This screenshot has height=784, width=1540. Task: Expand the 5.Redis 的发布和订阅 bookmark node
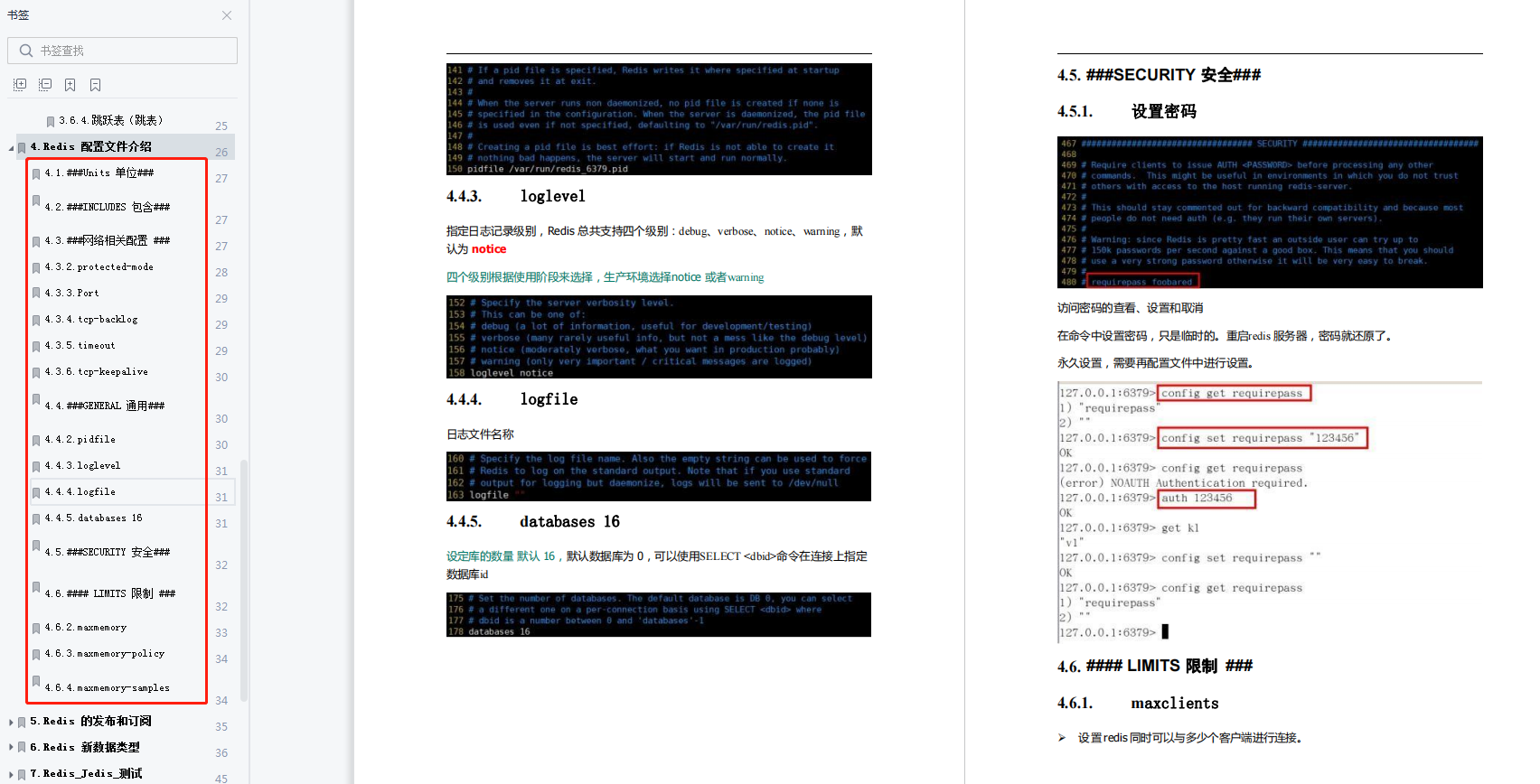pos(11,722)
